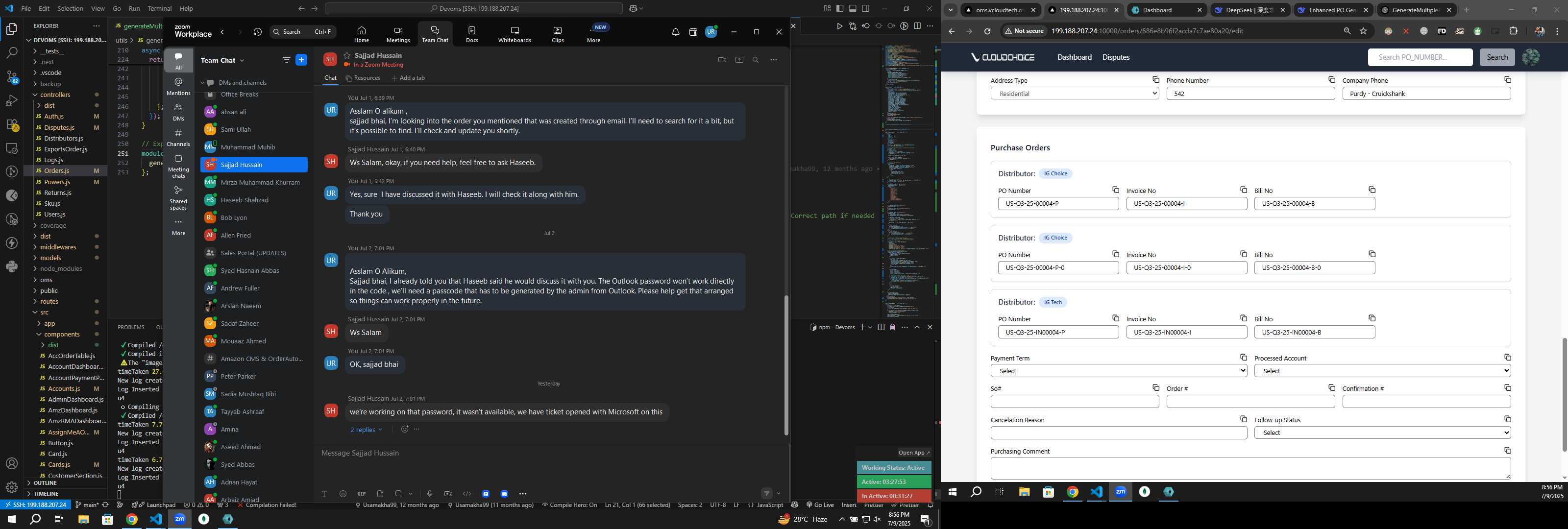This screenshot has height=529, width=1568.
Task: Open Orders.js file in Explorer
Action: coord(57,171)
